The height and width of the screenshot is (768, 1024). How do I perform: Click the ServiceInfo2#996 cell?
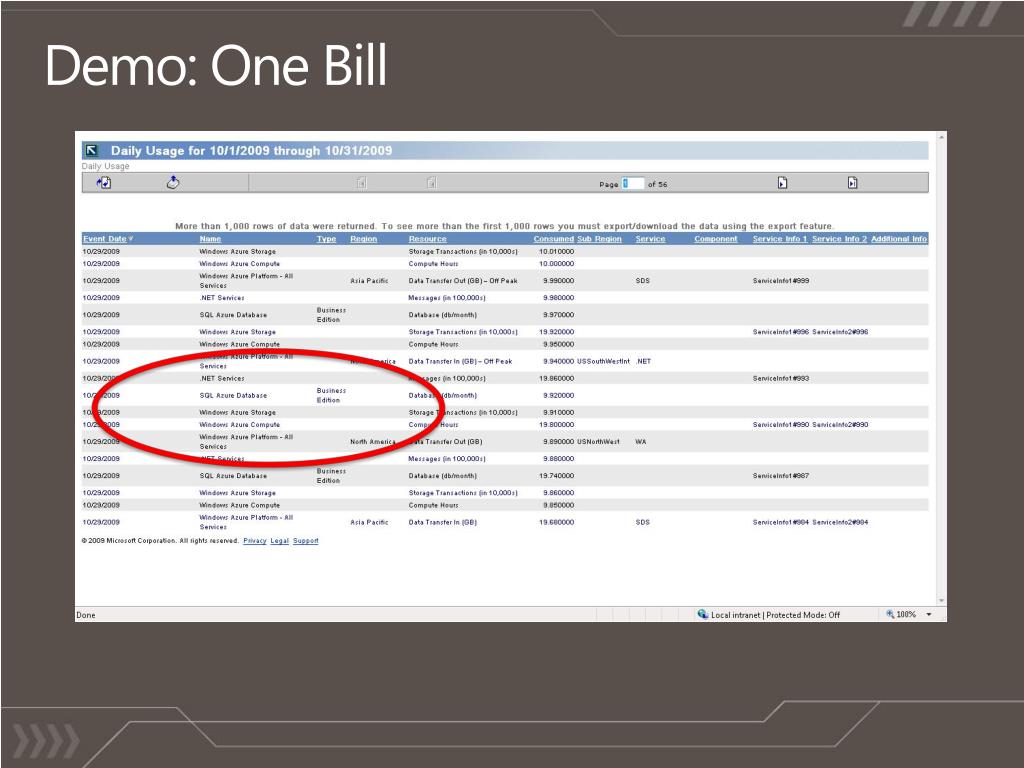(x=840, y=332)
